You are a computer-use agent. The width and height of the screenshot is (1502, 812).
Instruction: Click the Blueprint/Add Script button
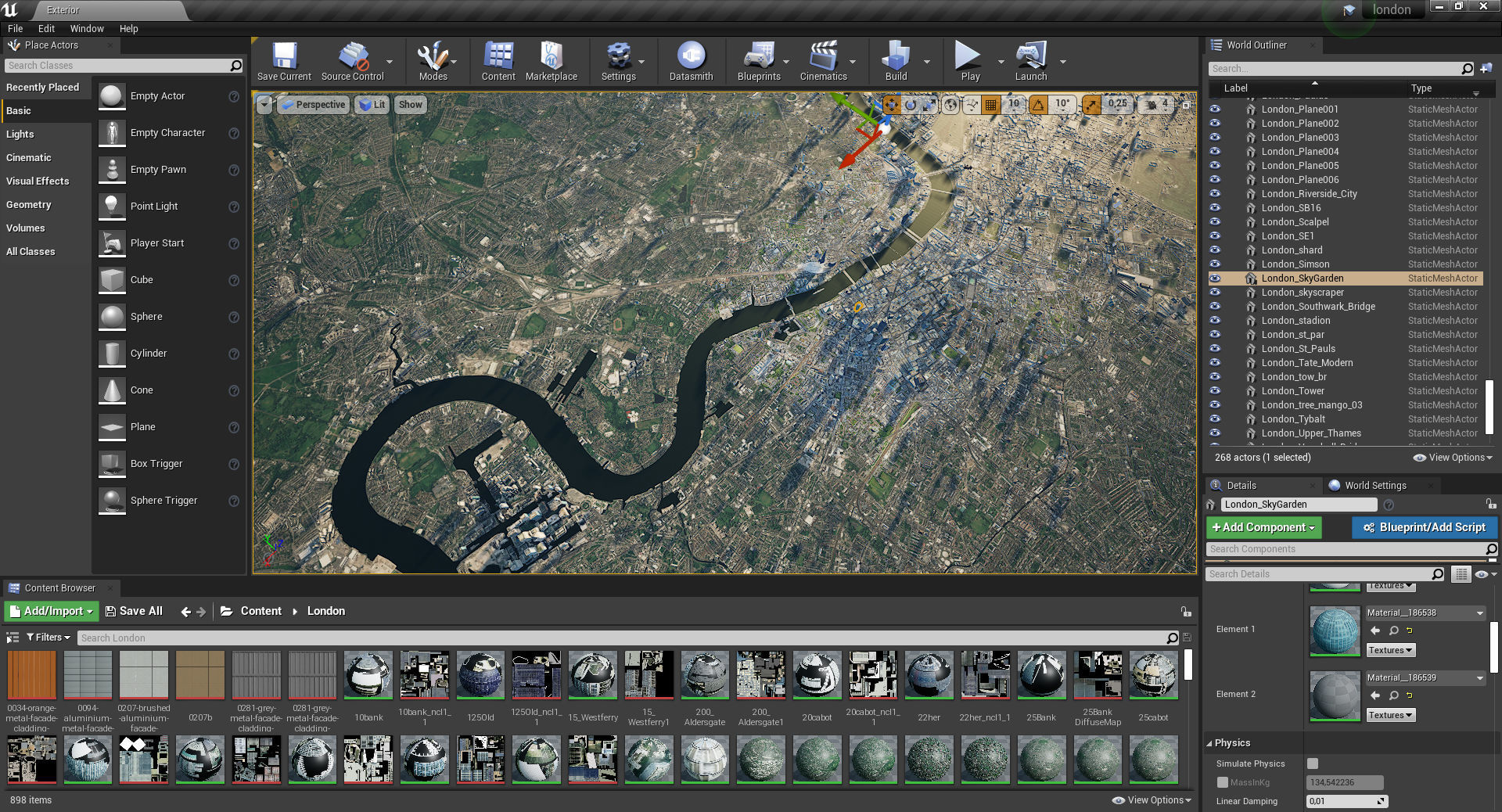tap(1425, 528)
